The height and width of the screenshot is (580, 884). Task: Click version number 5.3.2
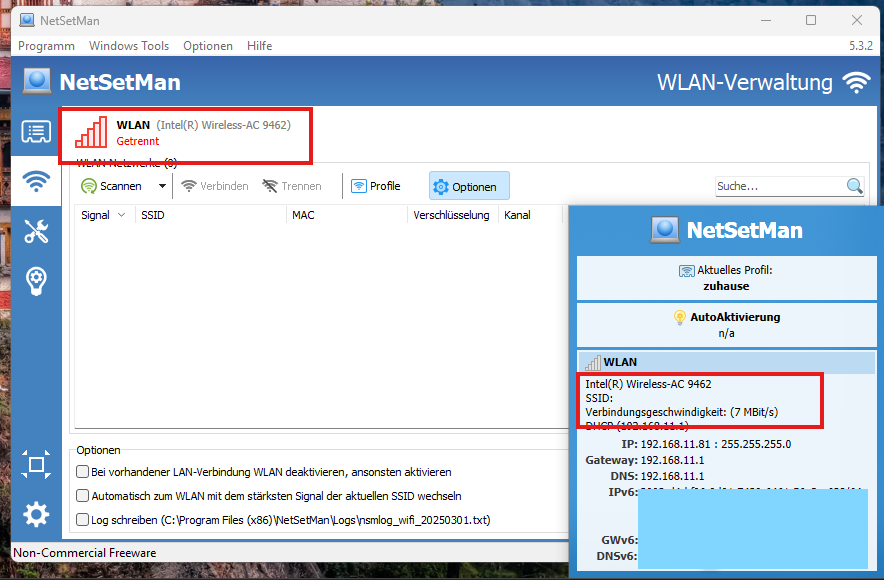[861, 46]
